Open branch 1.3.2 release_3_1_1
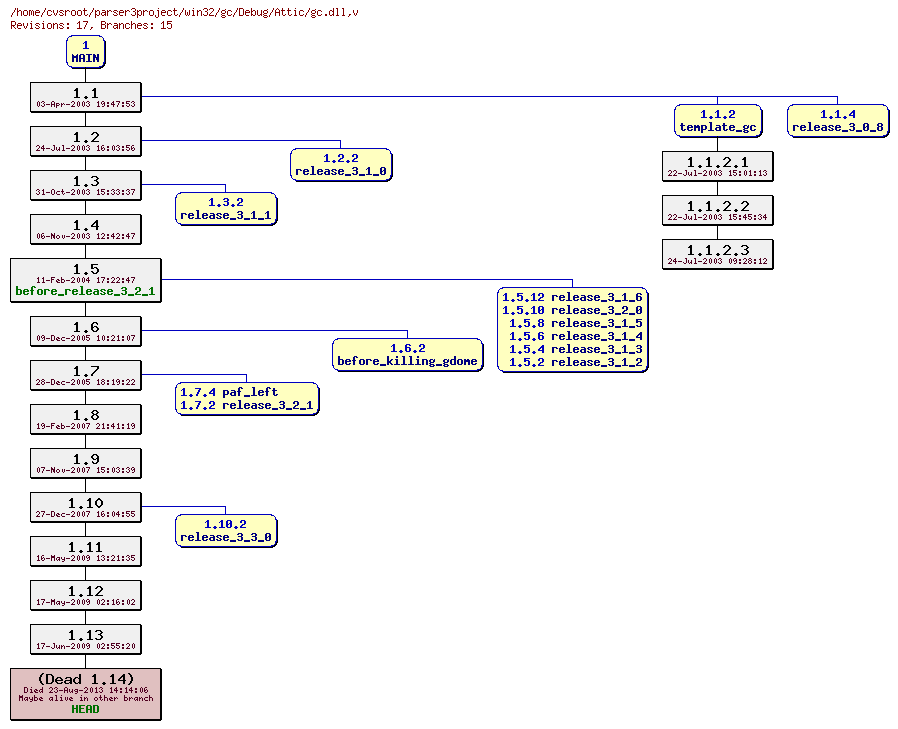898x729 pixels. point(226,209)
